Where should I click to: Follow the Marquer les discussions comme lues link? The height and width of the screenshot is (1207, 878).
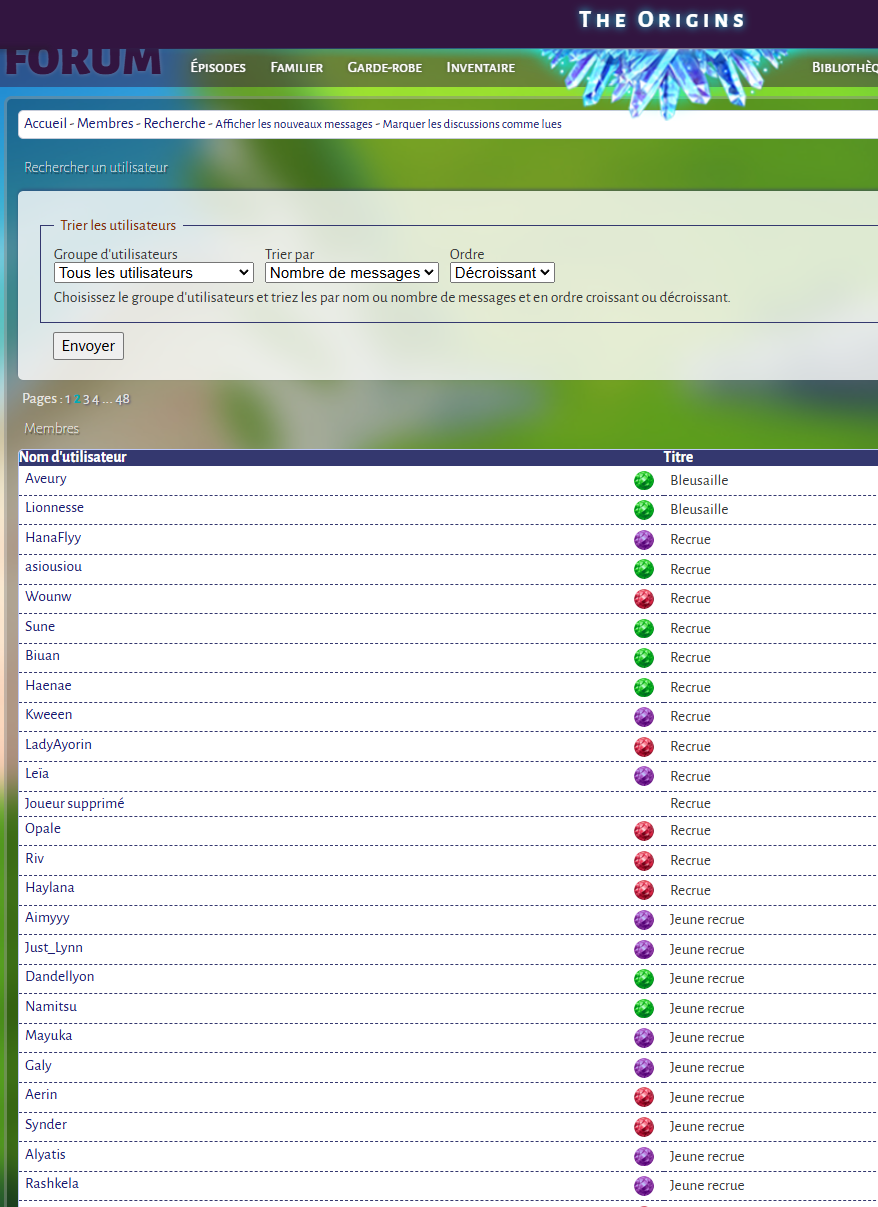tap(472, 124)
